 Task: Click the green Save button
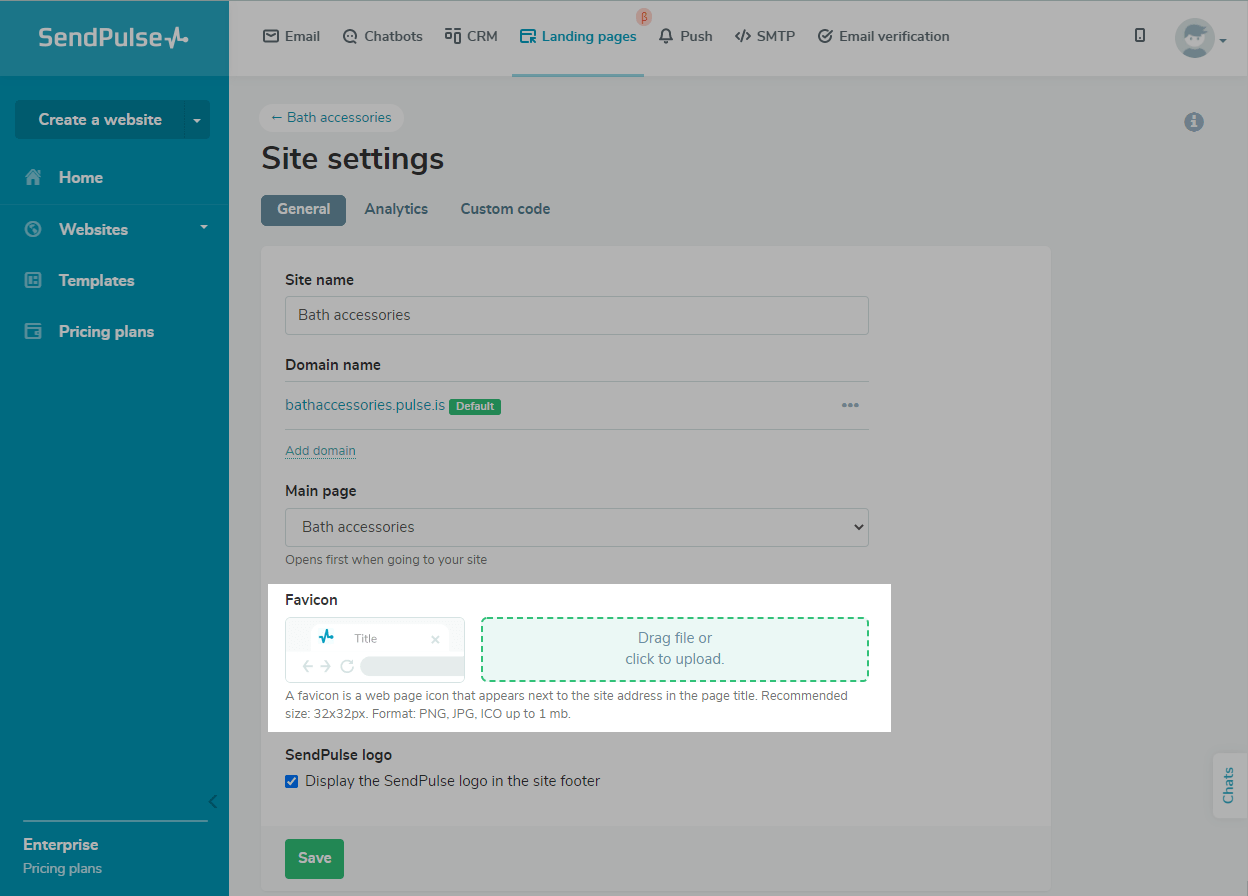[x=314, y=858]
